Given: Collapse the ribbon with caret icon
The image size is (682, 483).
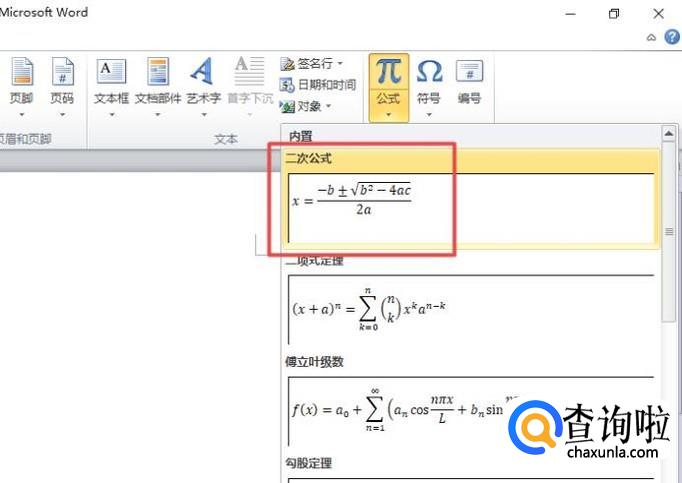Looking at the screenshot, I should click(651, 37).
